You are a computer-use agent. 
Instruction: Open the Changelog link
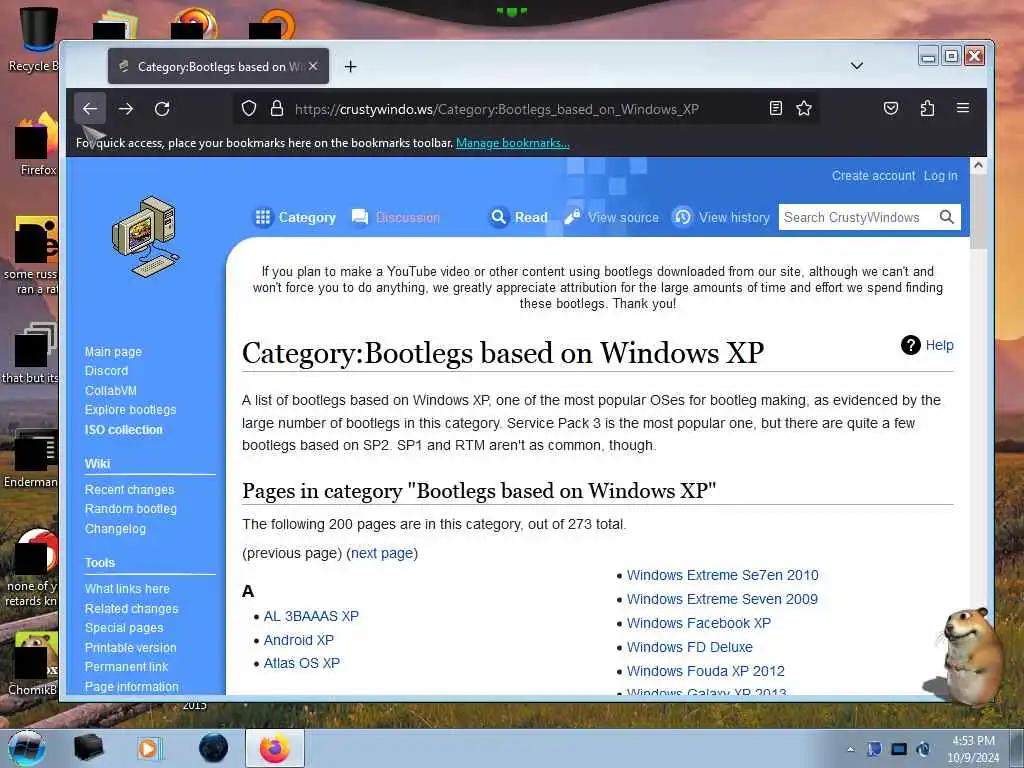[115, 529]
